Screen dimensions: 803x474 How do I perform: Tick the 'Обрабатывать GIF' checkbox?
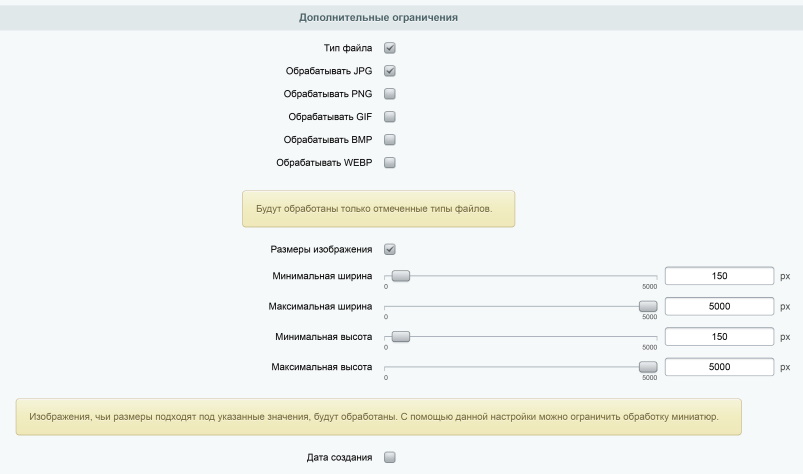click(x=390, y=117)
